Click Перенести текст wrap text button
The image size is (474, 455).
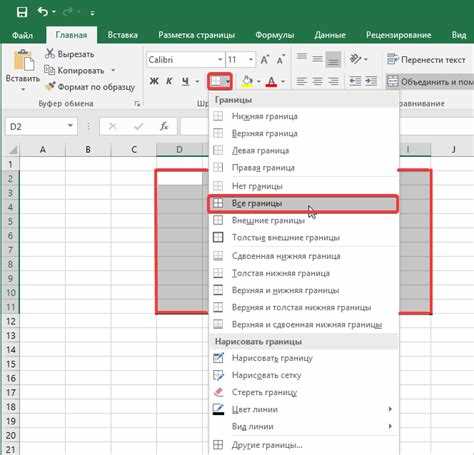click(x=426, y=60)
